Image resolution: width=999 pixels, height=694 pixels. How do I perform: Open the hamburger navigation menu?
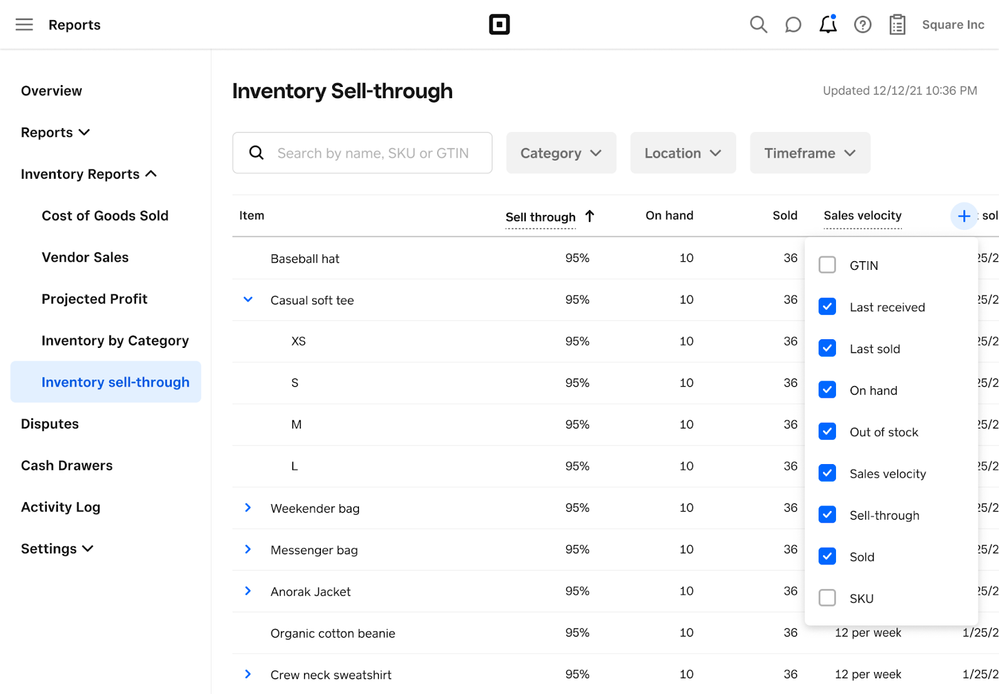[x=24, y=25]
